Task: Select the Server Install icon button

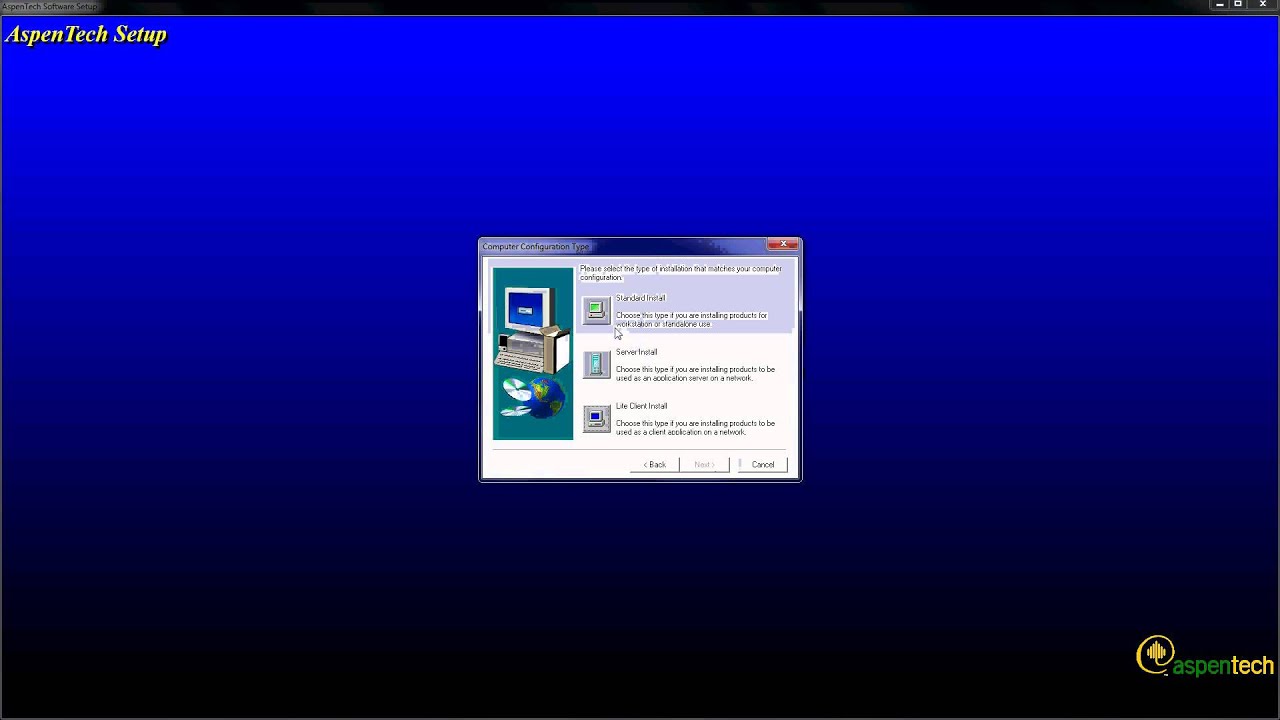Action: coord(596,364)
